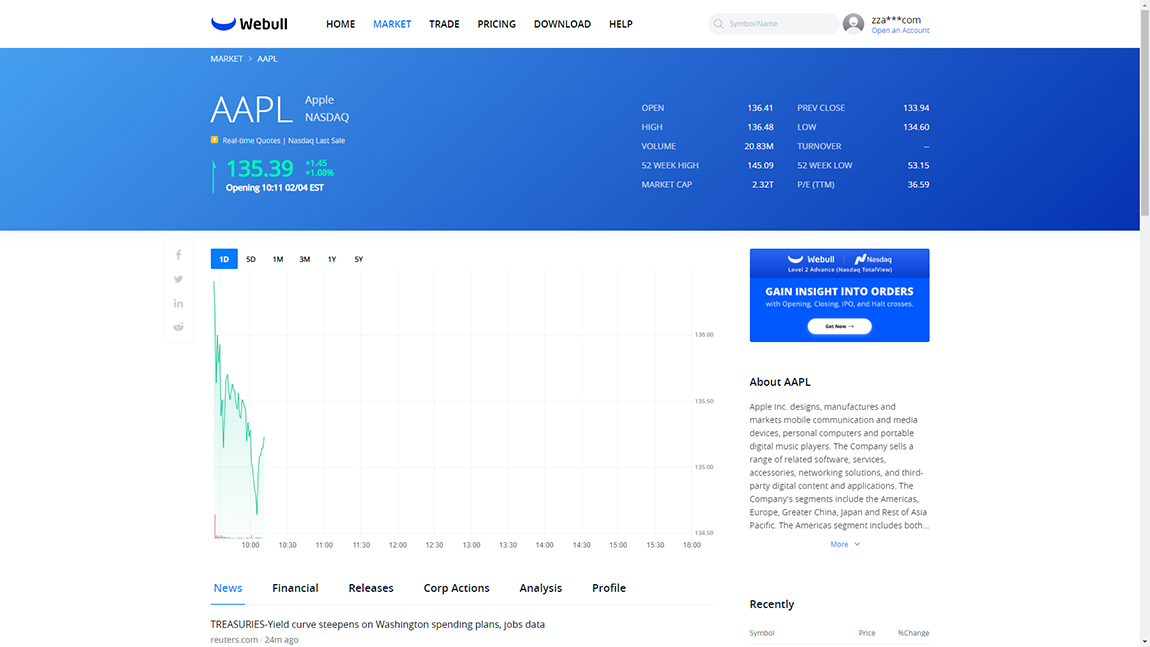Open the MARKET menu item
This screenshot has height=647, width=1150.
pos(392,24)
